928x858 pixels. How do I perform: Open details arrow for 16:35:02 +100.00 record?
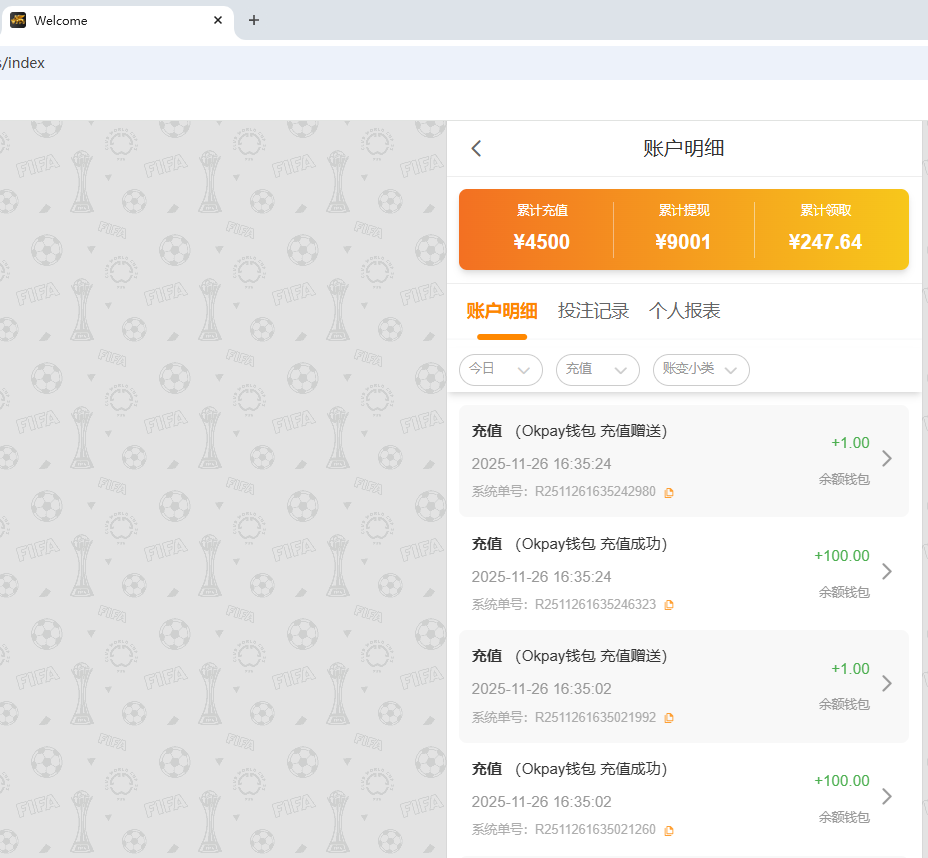click(x=886, y=797)
